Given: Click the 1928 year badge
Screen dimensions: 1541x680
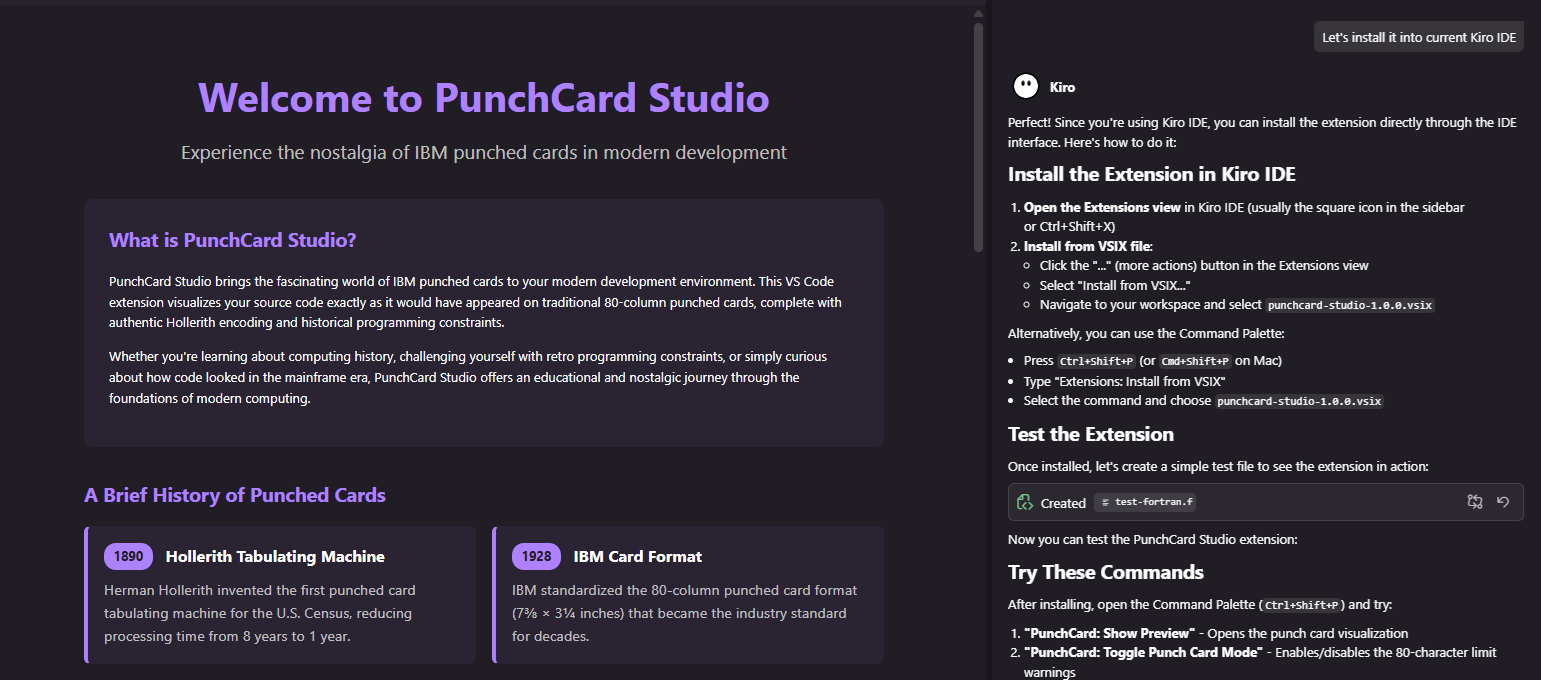Looking at the screenshot, I should click(536, 556).
